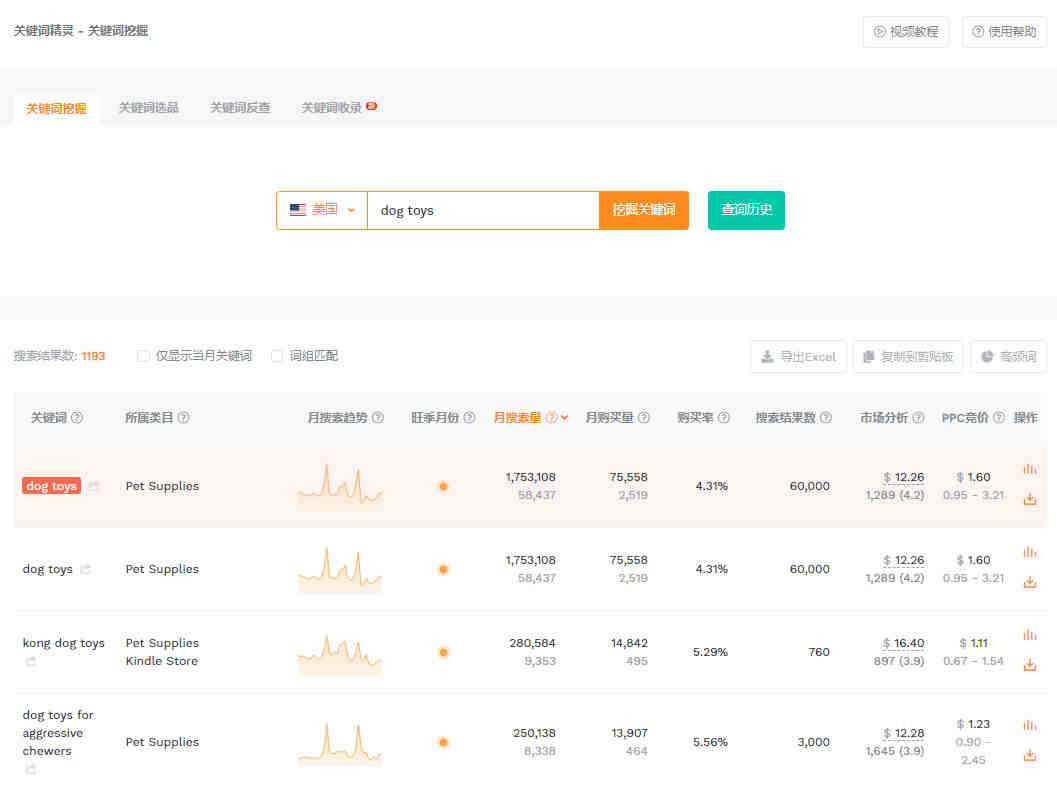This screenshot has height=788, width=1057.
Task: Expand the 美国 country dropdown
Action: coord(322,210)
